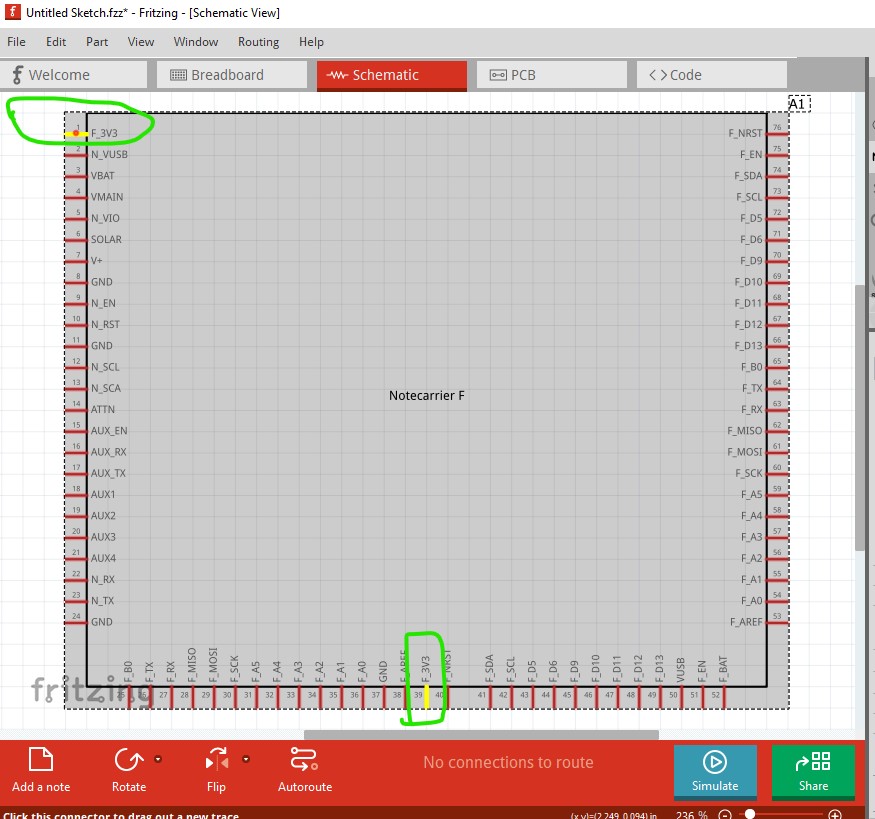
Task: Open the File menu
Action: pyautogui.click(x=16, y=42)
